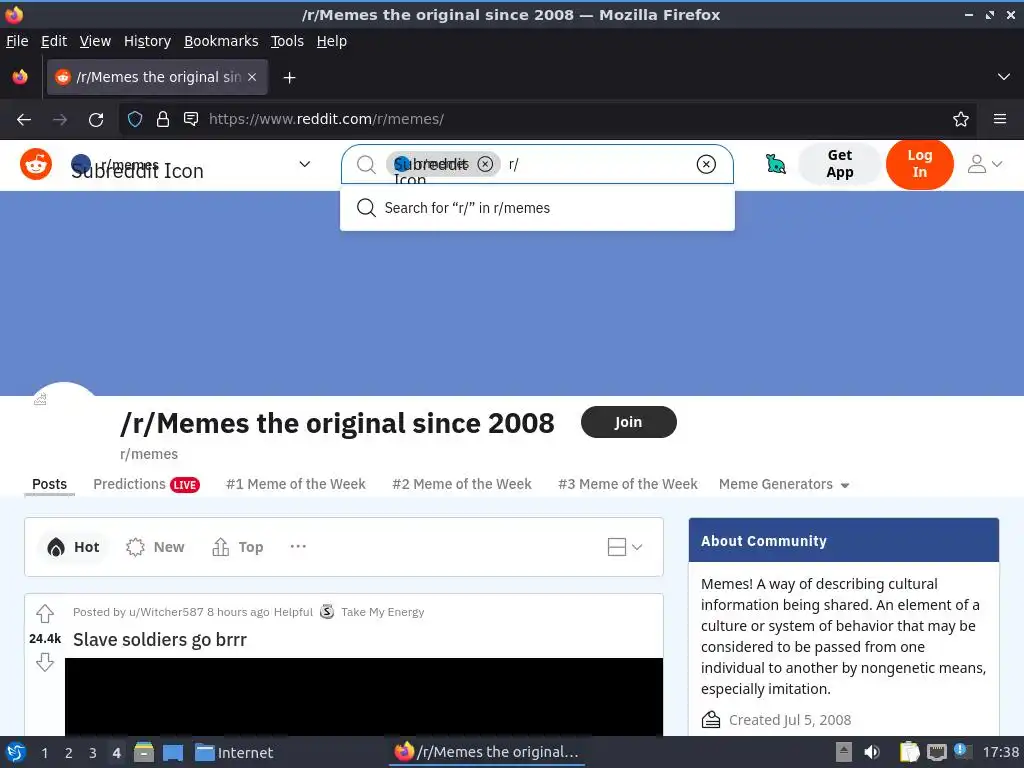Viewport: 1024px width, 768px height.
Task: Remove the subreddit filter chip from search
Action: pos(485,164)
